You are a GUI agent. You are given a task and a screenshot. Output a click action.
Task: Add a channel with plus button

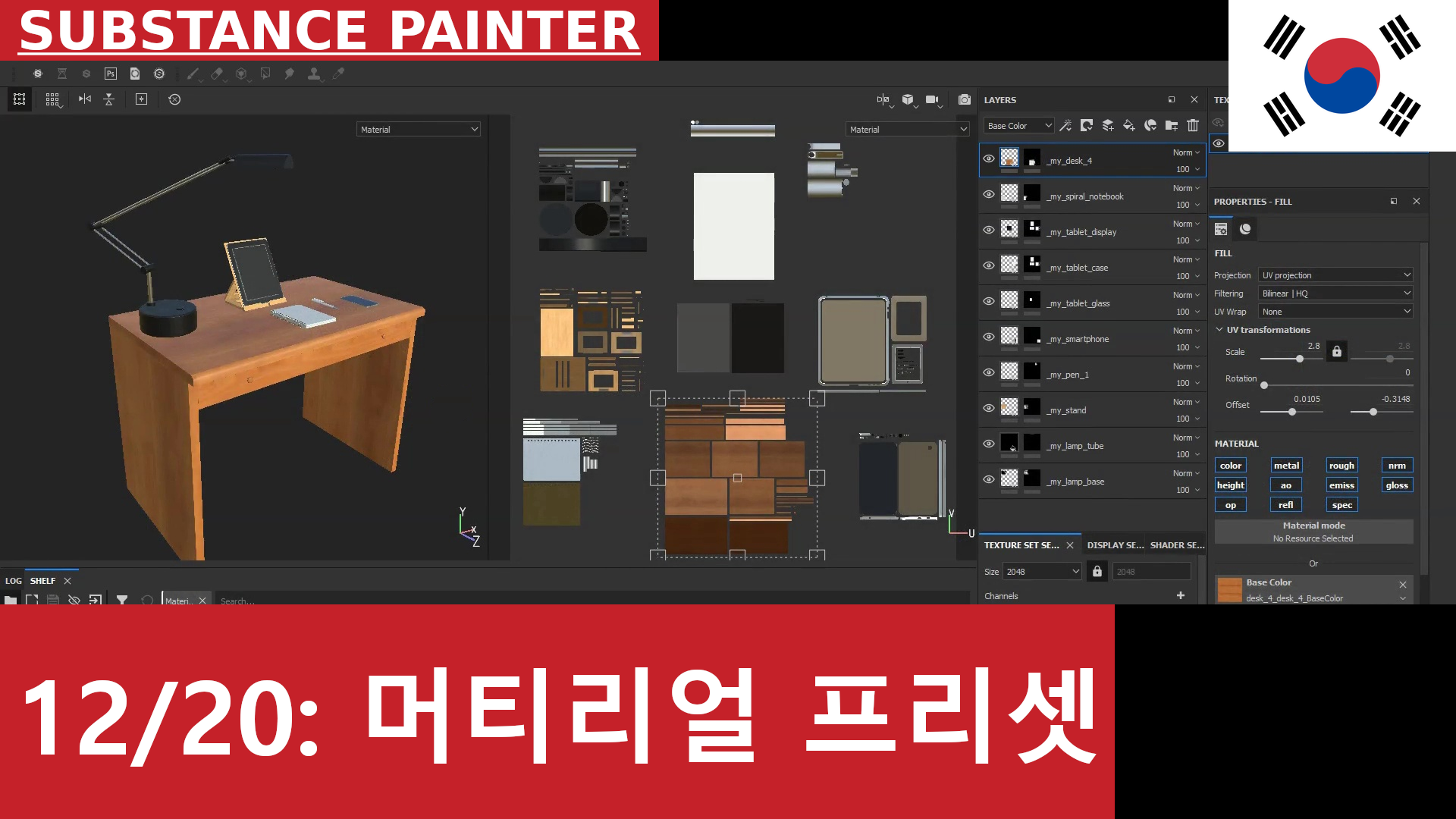point(1181,595)
